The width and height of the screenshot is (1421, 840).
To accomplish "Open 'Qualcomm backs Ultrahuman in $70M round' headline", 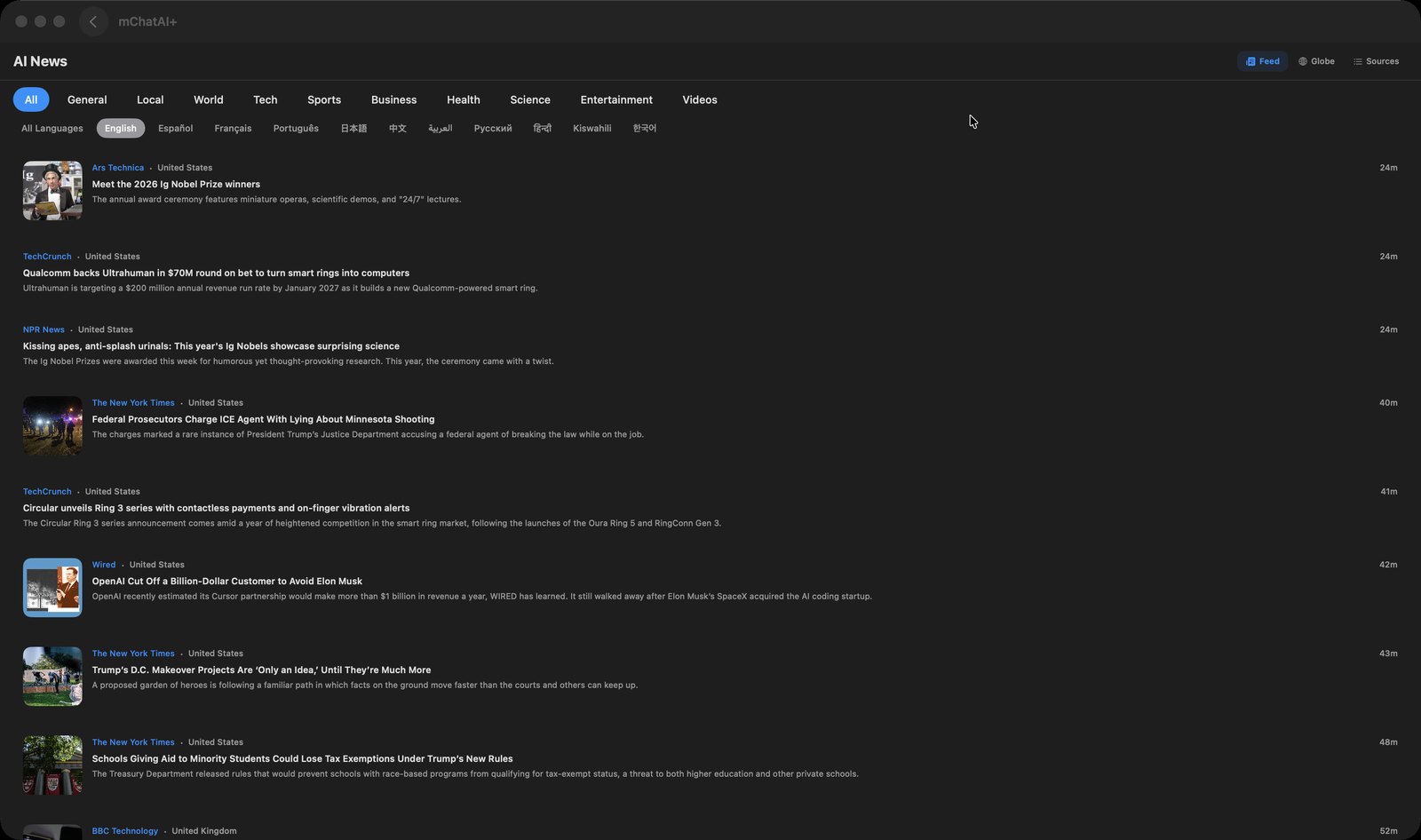I will click(x=216, y=273).
